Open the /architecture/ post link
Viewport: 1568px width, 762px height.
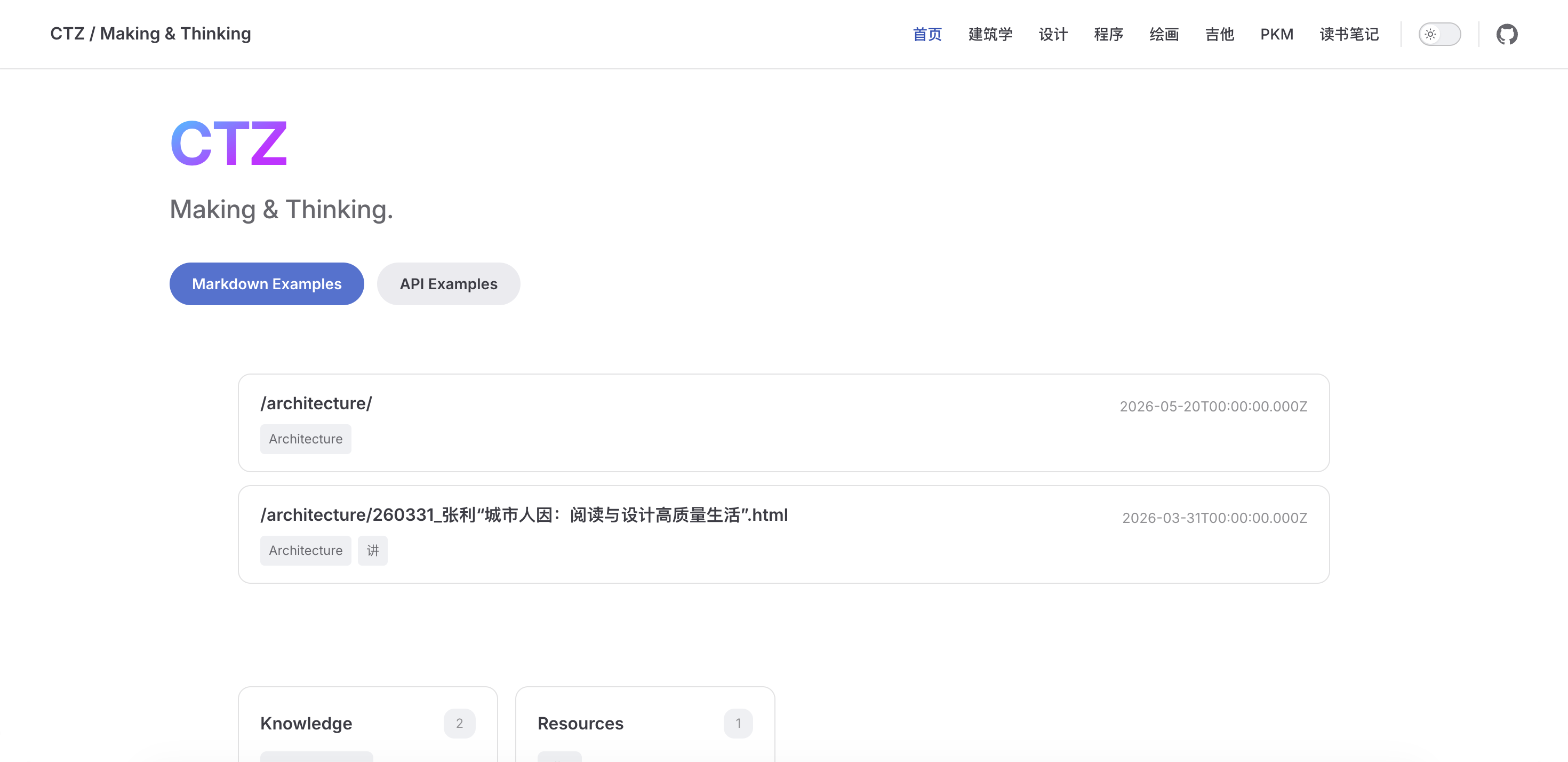[x=316, y=403]
